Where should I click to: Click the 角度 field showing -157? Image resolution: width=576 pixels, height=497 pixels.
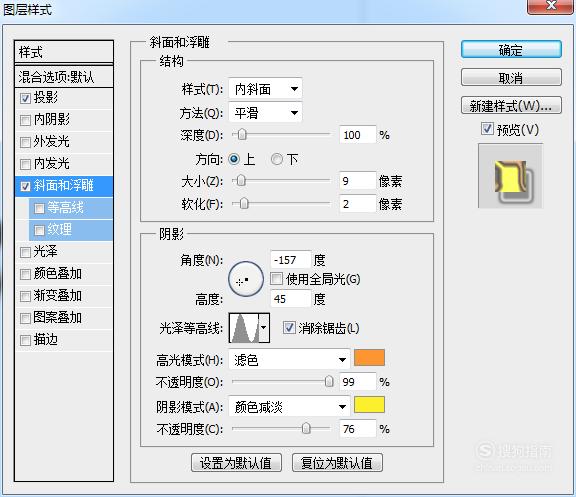coord(291,260)
